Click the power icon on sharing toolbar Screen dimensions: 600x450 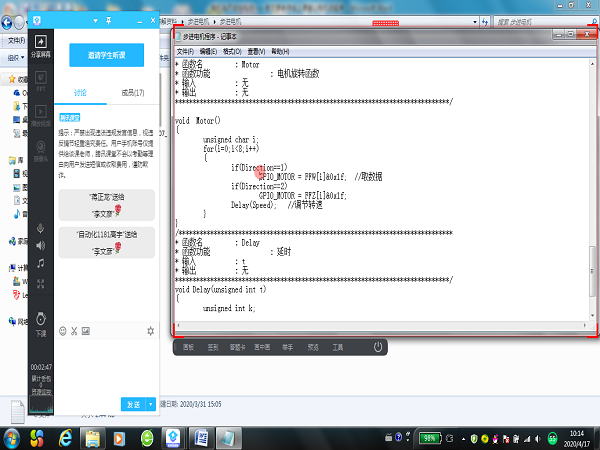pyautogui.click(x=378, y=347)
